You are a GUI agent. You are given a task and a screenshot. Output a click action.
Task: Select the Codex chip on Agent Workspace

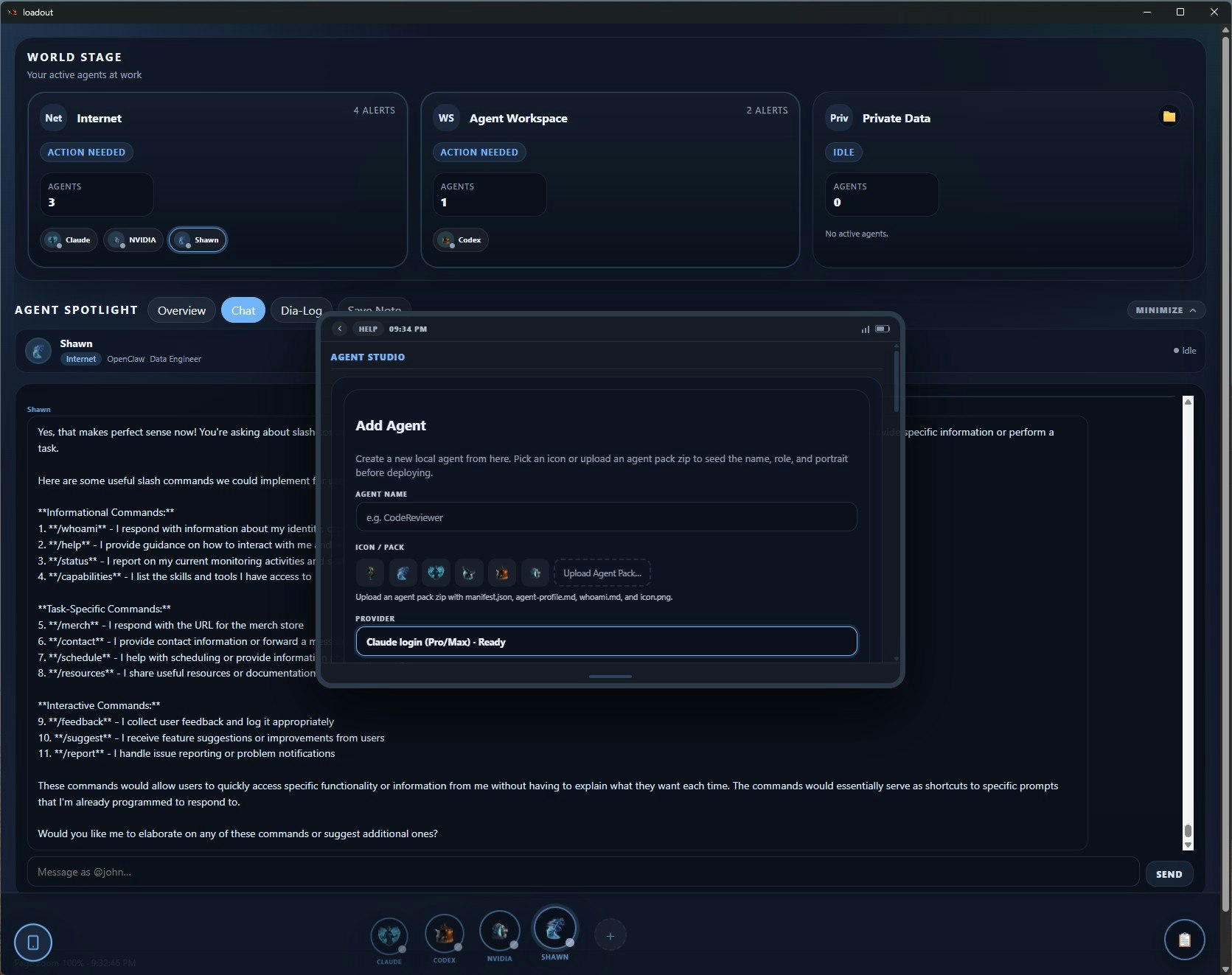coord(461,240)
